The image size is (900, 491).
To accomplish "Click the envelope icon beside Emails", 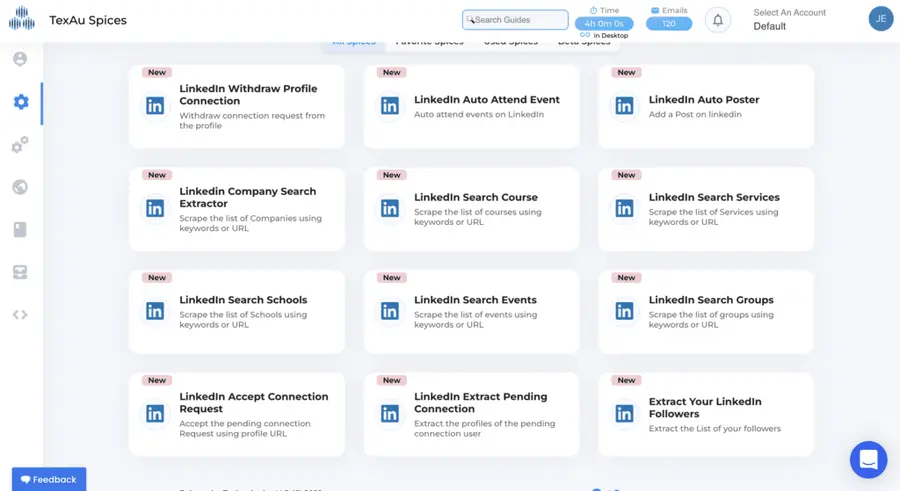I will pyautogui.click(x=655, y=10).
